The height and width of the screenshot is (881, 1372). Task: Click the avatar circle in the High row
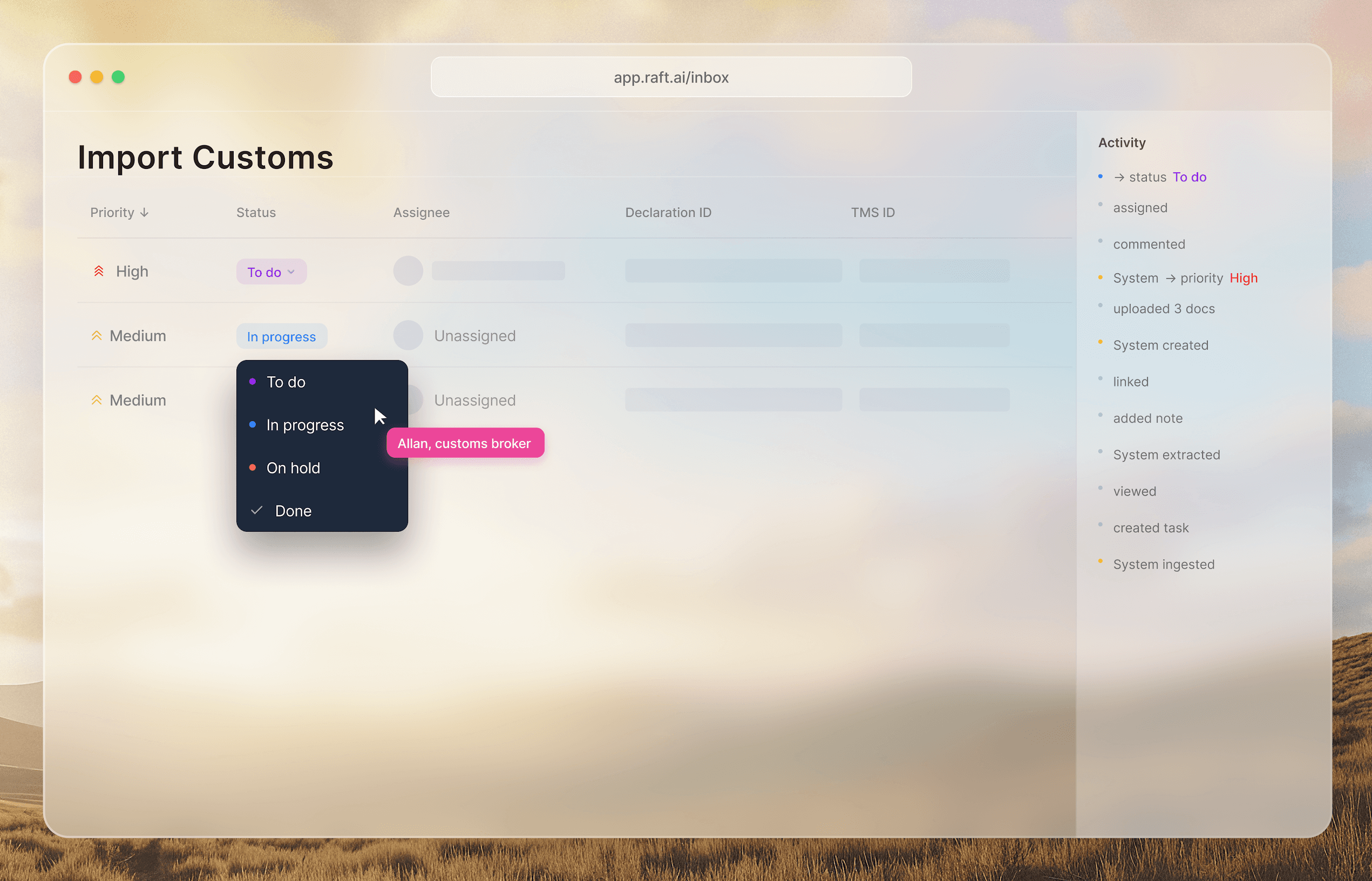[408, 271]
